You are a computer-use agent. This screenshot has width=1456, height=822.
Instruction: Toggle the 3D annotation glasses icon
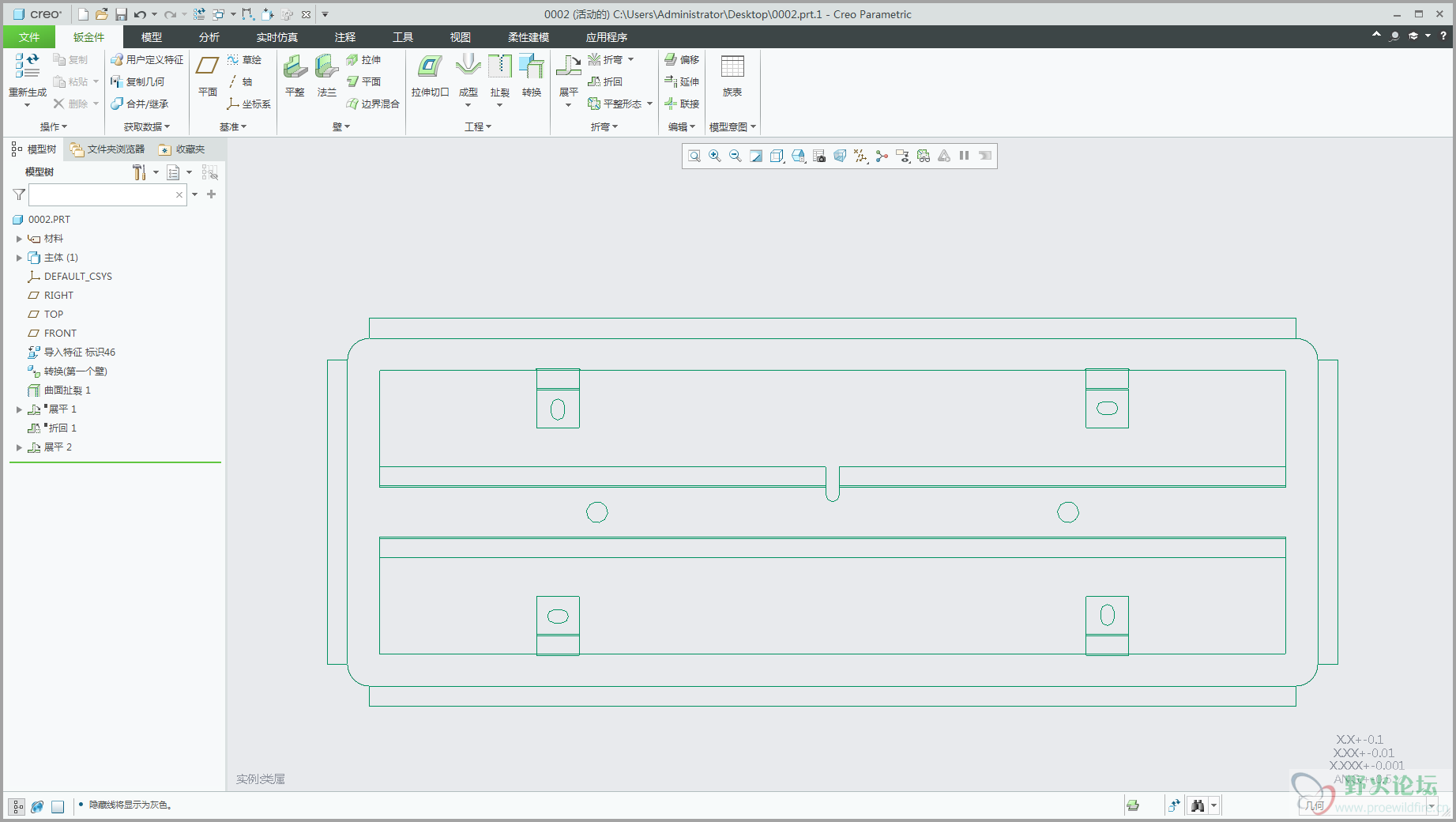click(x=924, y=156)
